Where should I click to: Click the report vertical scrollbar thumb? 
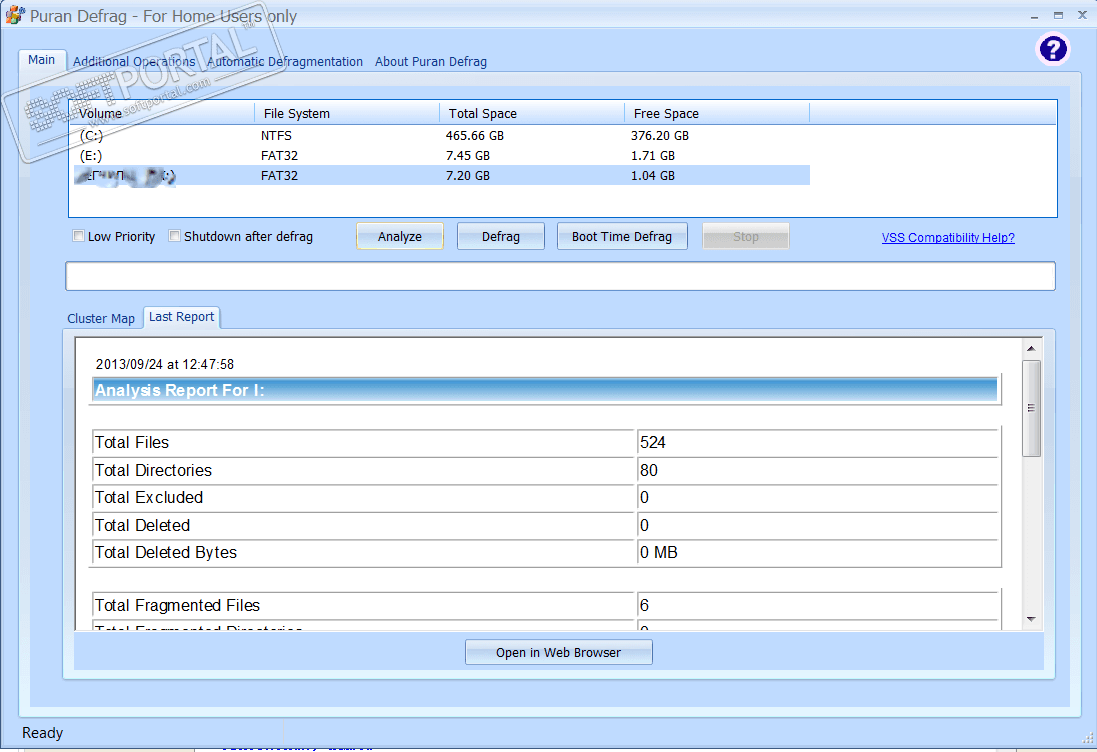[x=1031, y=408]
